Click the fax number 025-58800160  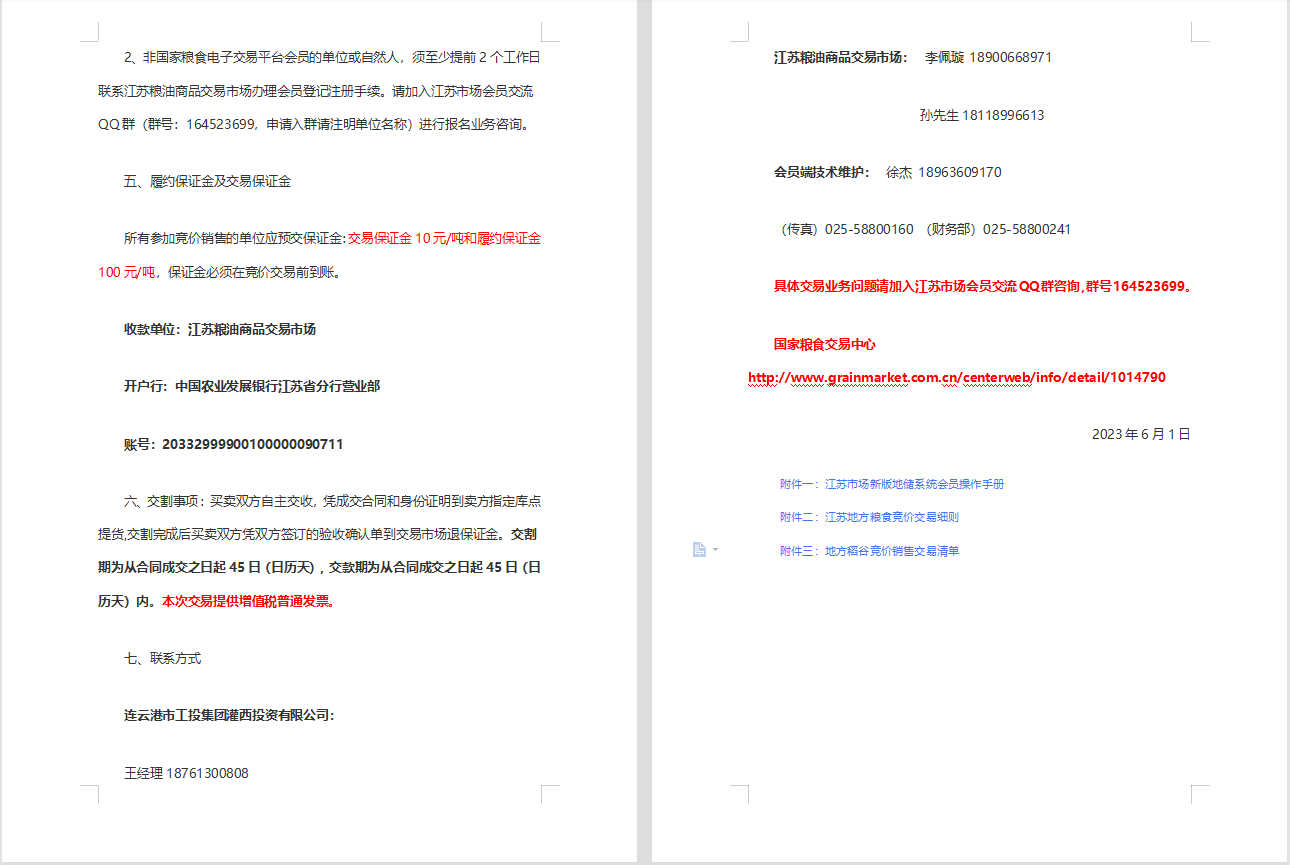pyautogui.click(x=868, y=229)
